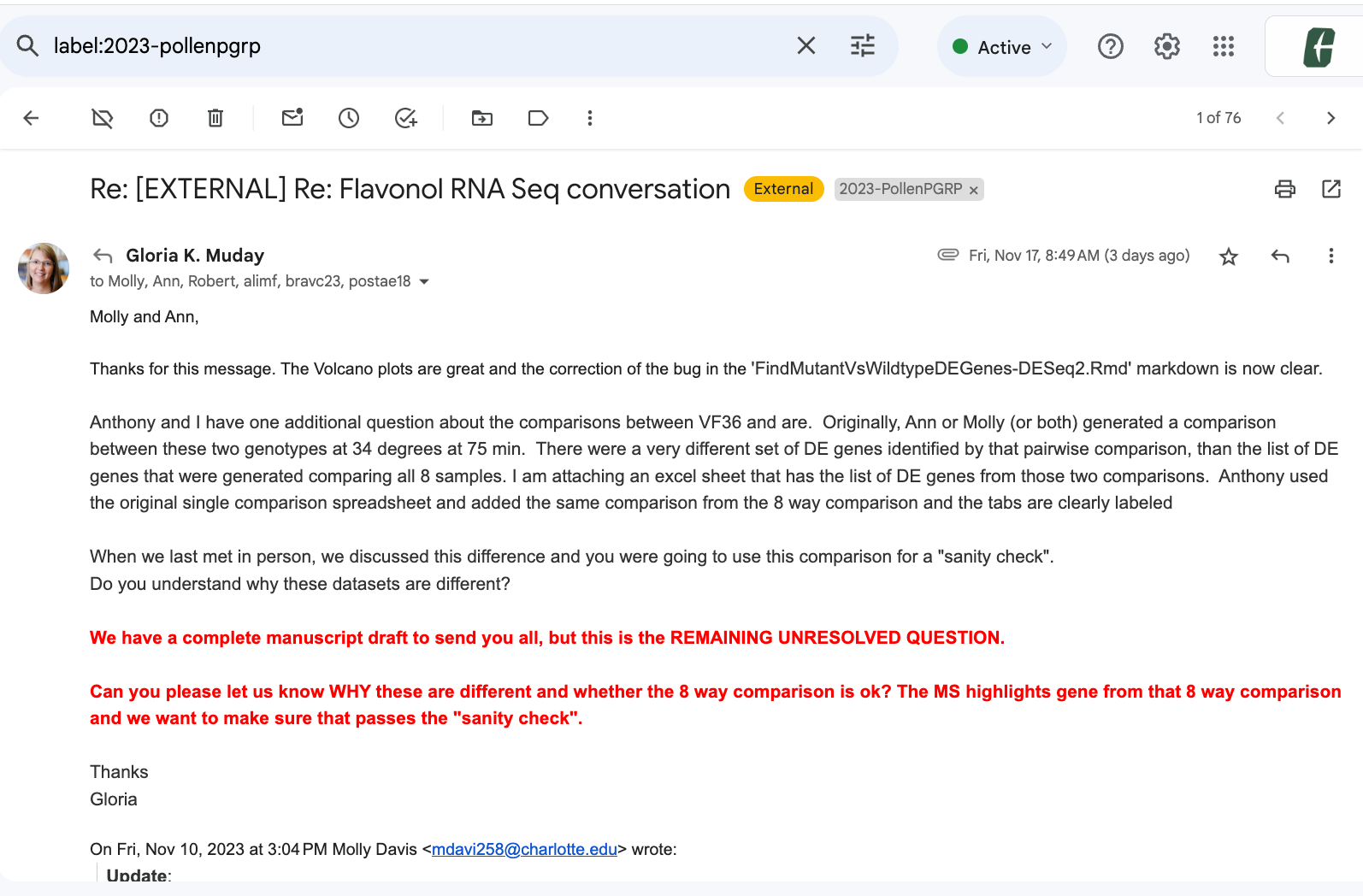The image size is (1363, 896).
Task: Click the back arrow to return to results
Action: [32, 118]
